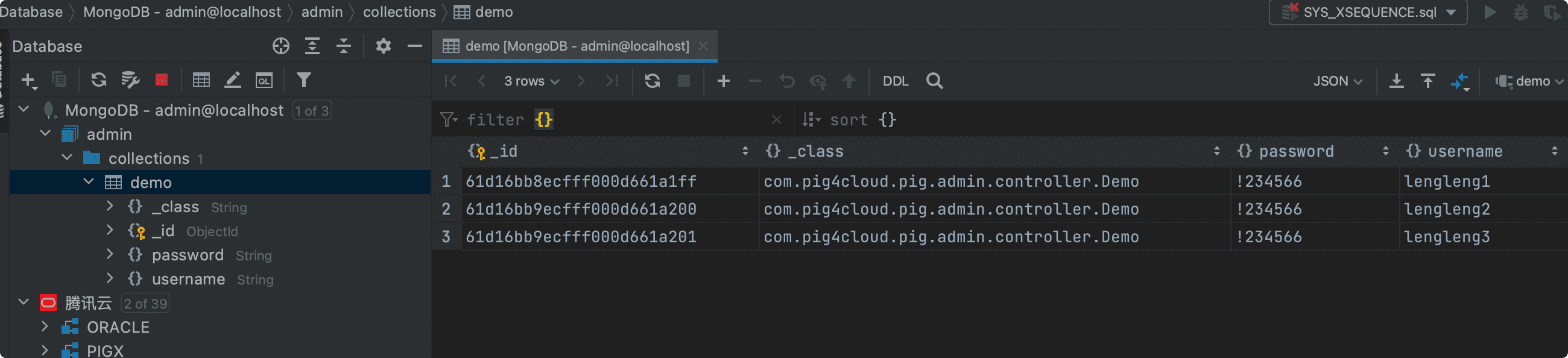Click the reload page icon in data grid

[652, 81]
